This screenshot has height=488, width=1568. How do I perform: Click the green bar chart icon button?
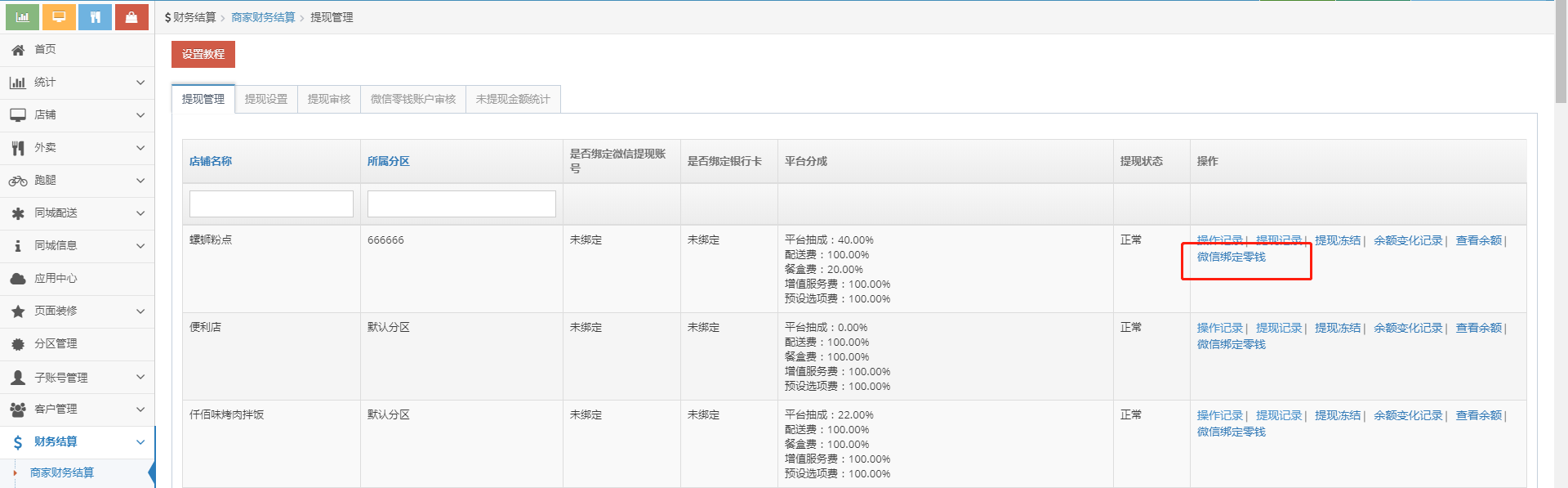(22, 17)
